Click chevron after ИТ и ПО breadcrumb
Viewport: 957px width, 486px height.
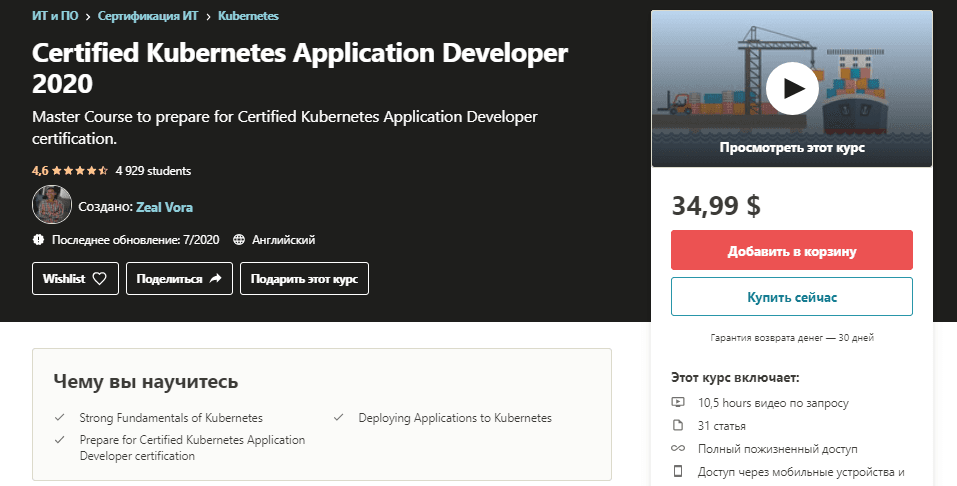tap(88, 16)
